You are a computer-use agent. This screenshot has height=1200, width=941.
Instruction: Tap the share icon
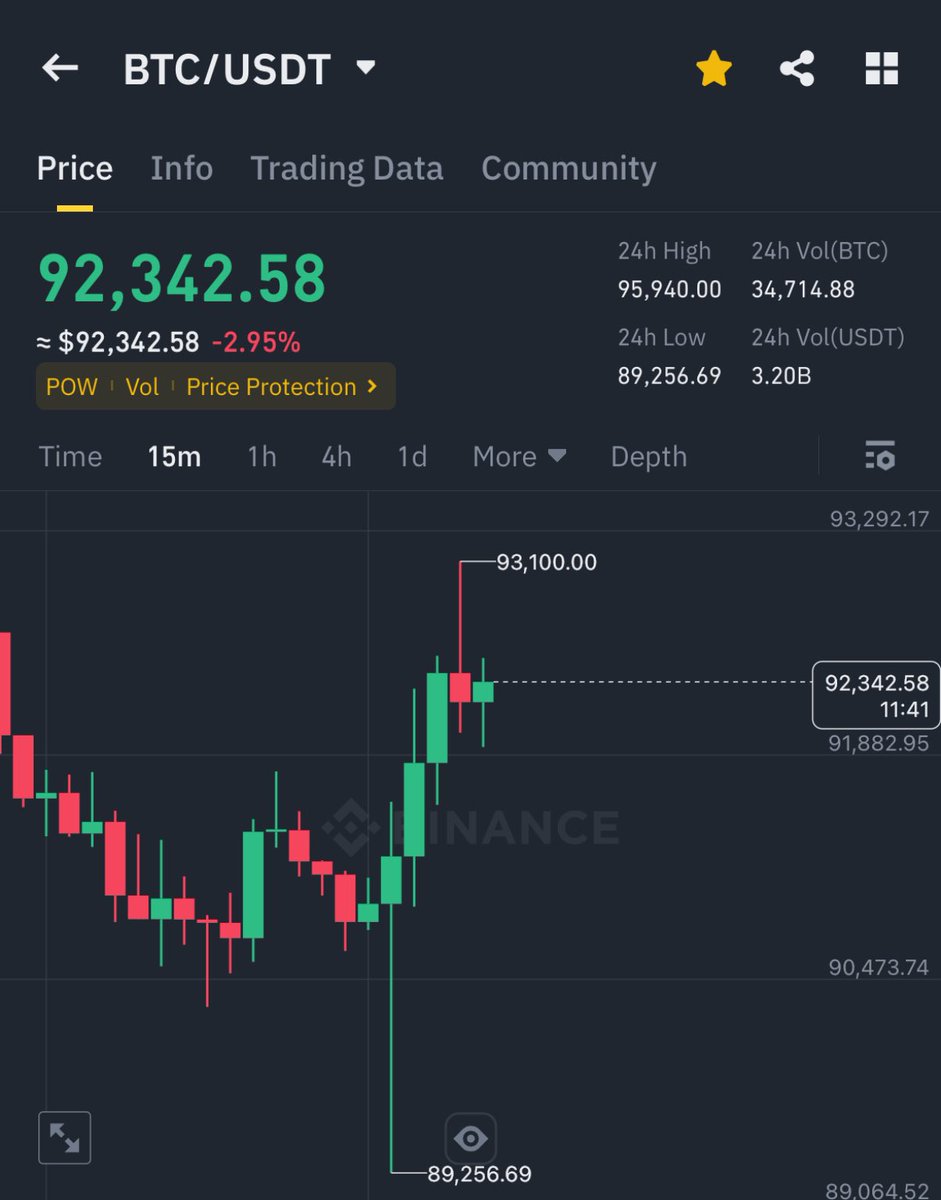click(797, 69)
